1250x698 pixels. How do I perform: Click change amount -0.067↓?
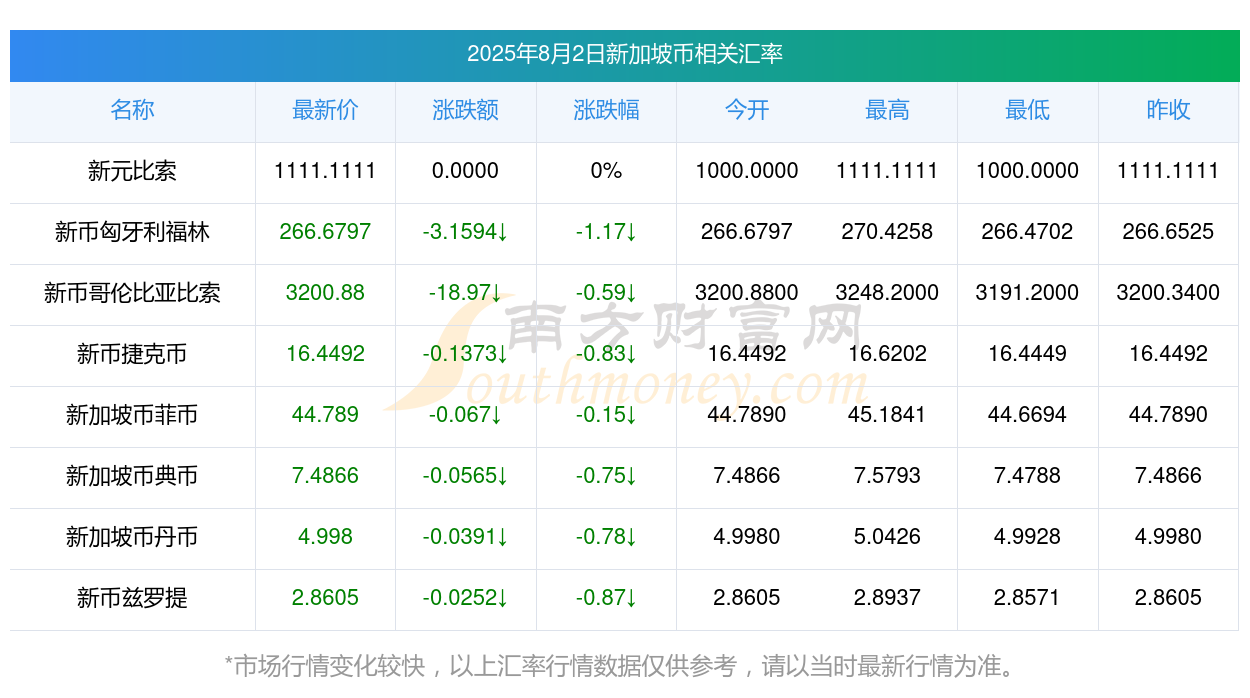(466, 415)
